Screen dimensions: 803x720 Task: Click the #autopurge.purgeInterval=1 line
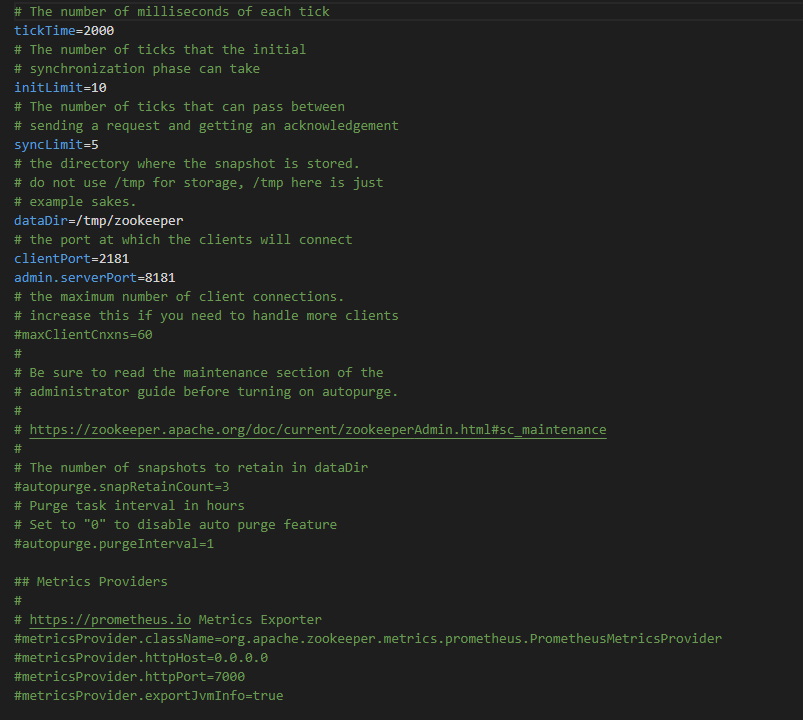click(114, 544)
